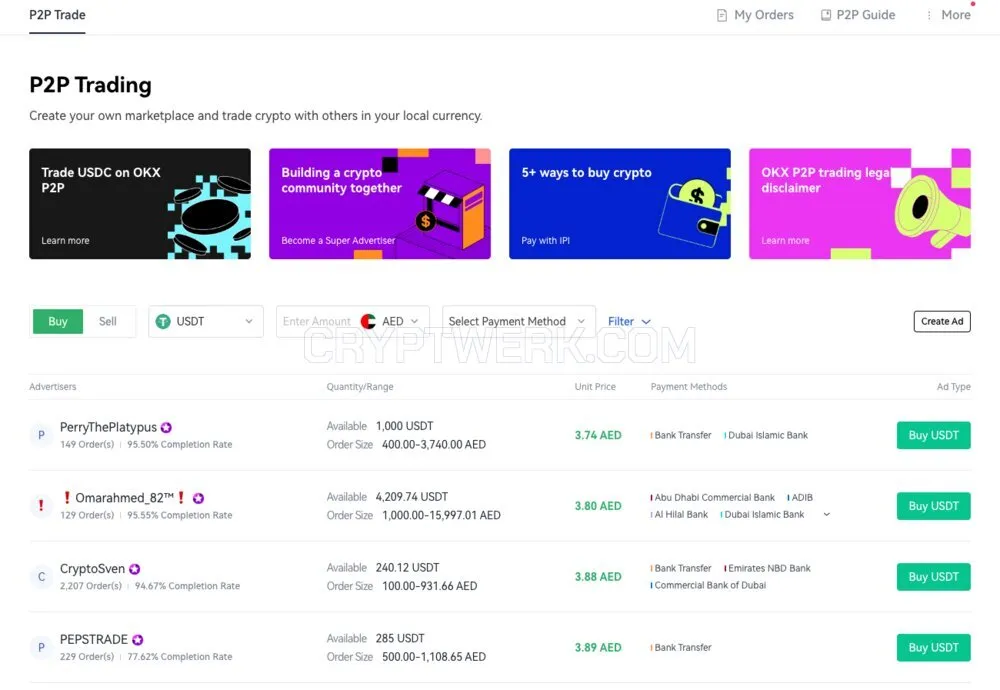Click CryptoSven avatar icon
Viewport: 1000px width, 690px height.
click(x=41, y=576)
